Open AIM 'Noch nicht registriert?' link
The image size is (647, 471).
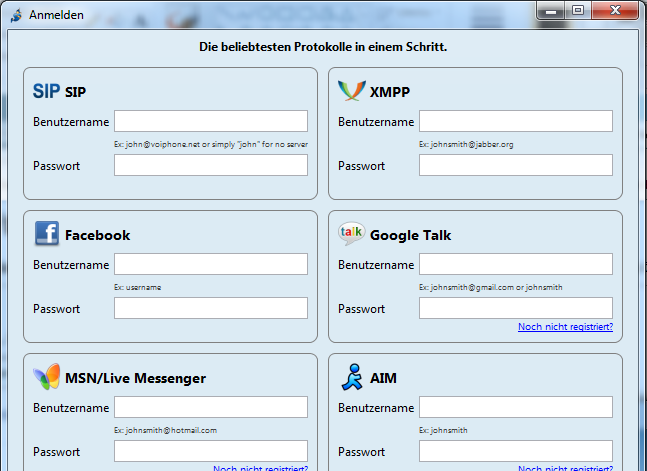coord(565,468)
